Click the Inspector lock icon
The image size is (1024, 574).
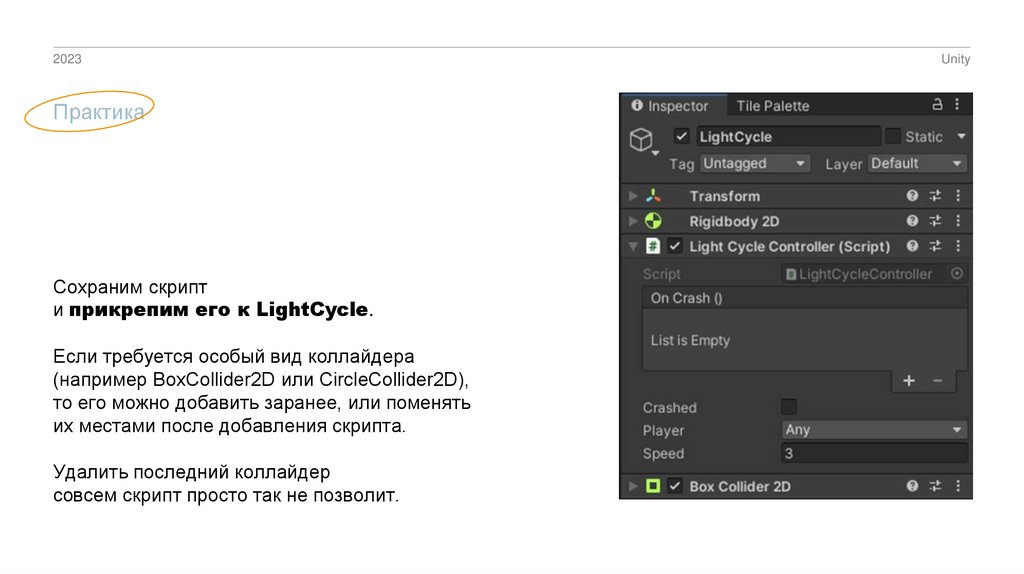937,105
